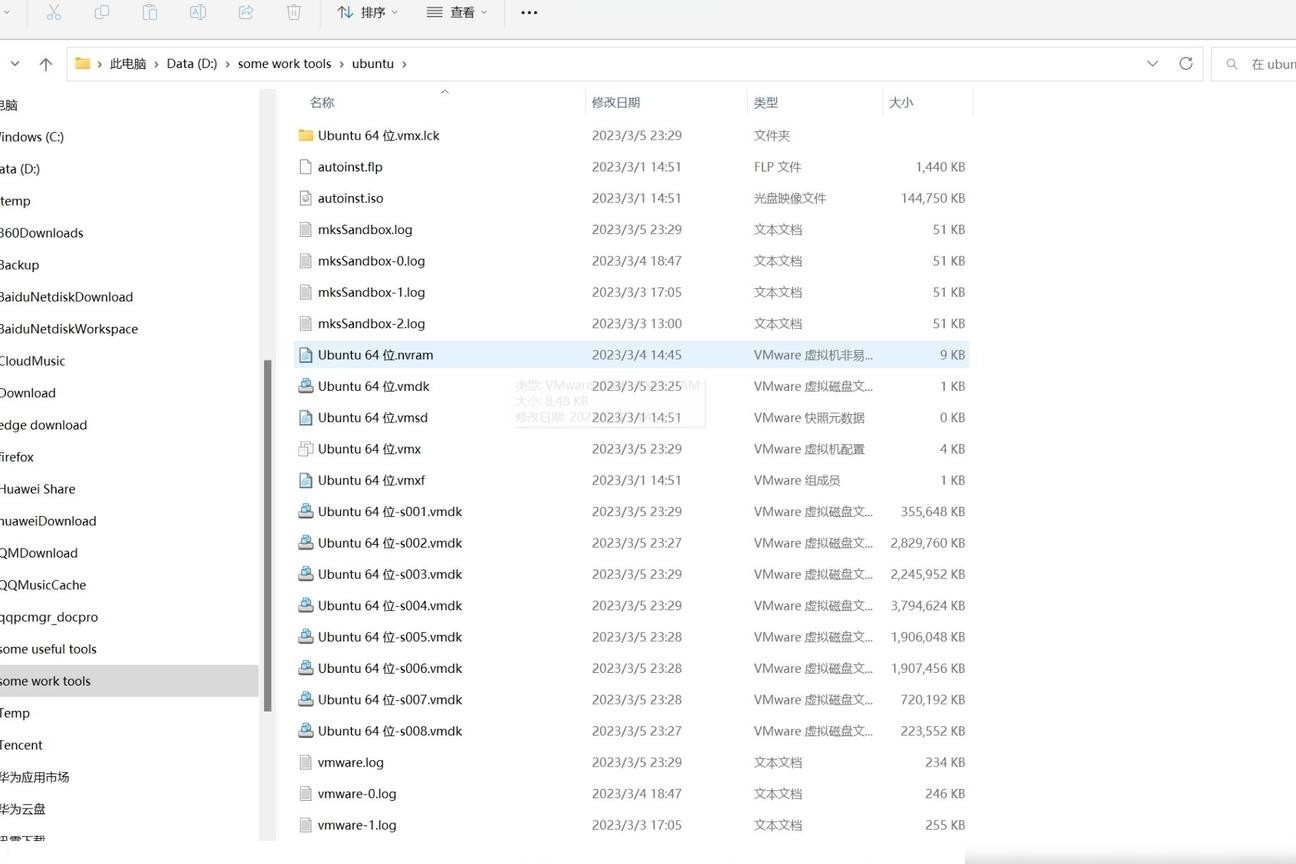Expand chevron after Data (D:) in breadcrumb

(x=227, y=63)
